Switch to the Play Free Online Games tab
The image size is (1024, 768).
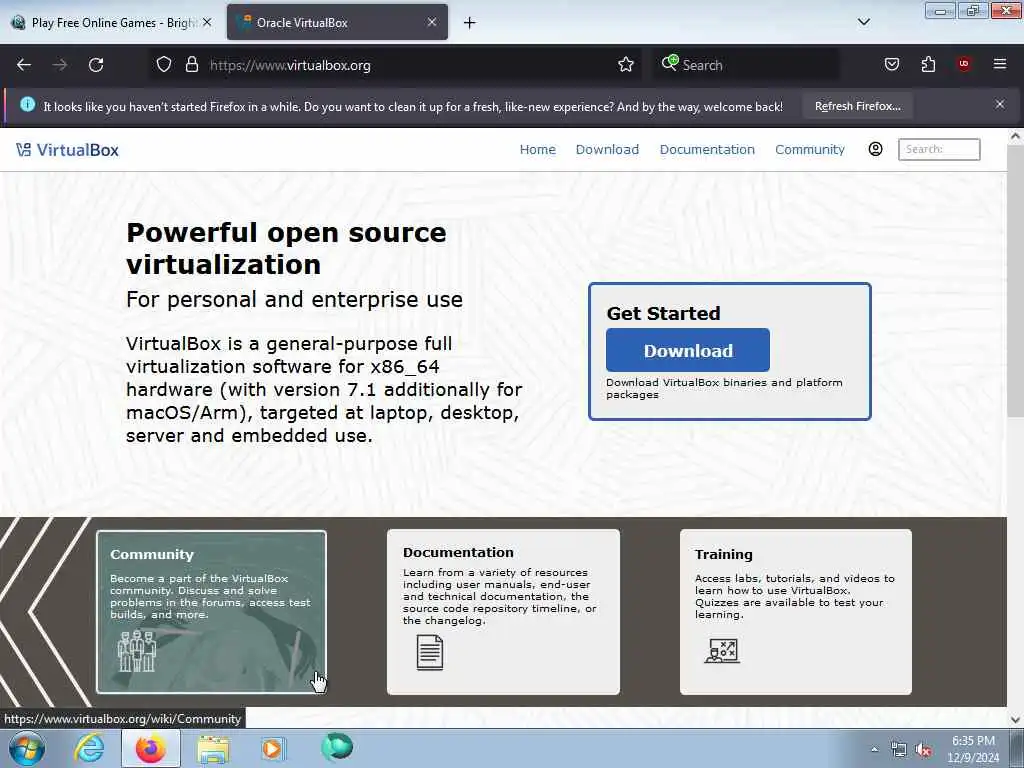point(112,22)
